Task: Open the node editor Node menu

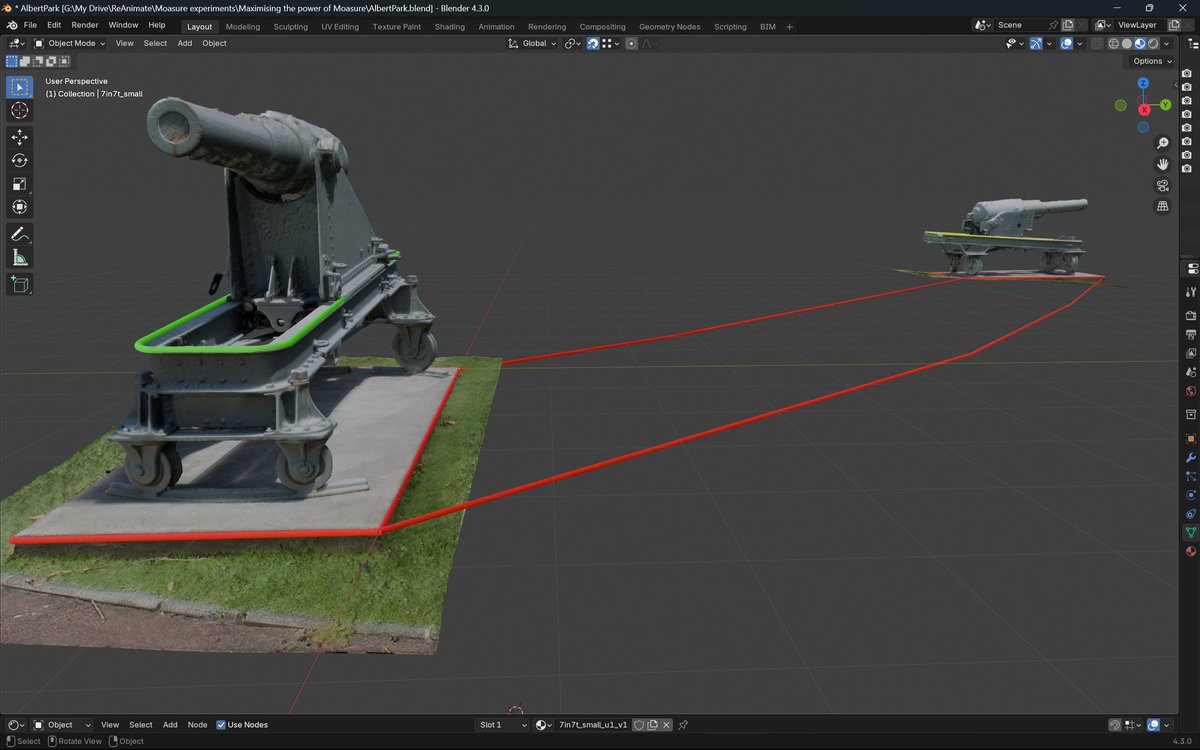Action: tap(197, 725)
